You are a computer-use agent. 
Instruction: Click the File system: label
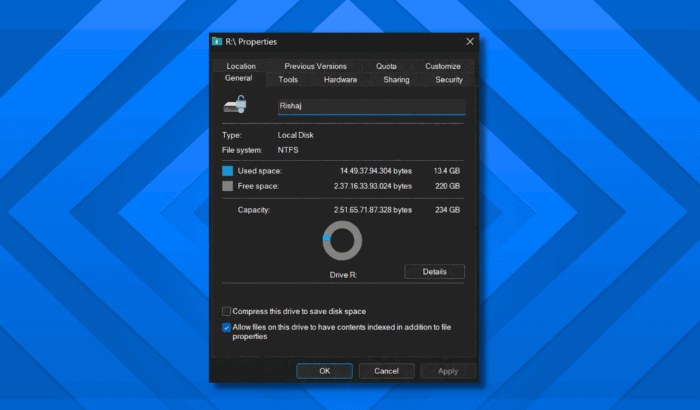[x=242, y=150]
